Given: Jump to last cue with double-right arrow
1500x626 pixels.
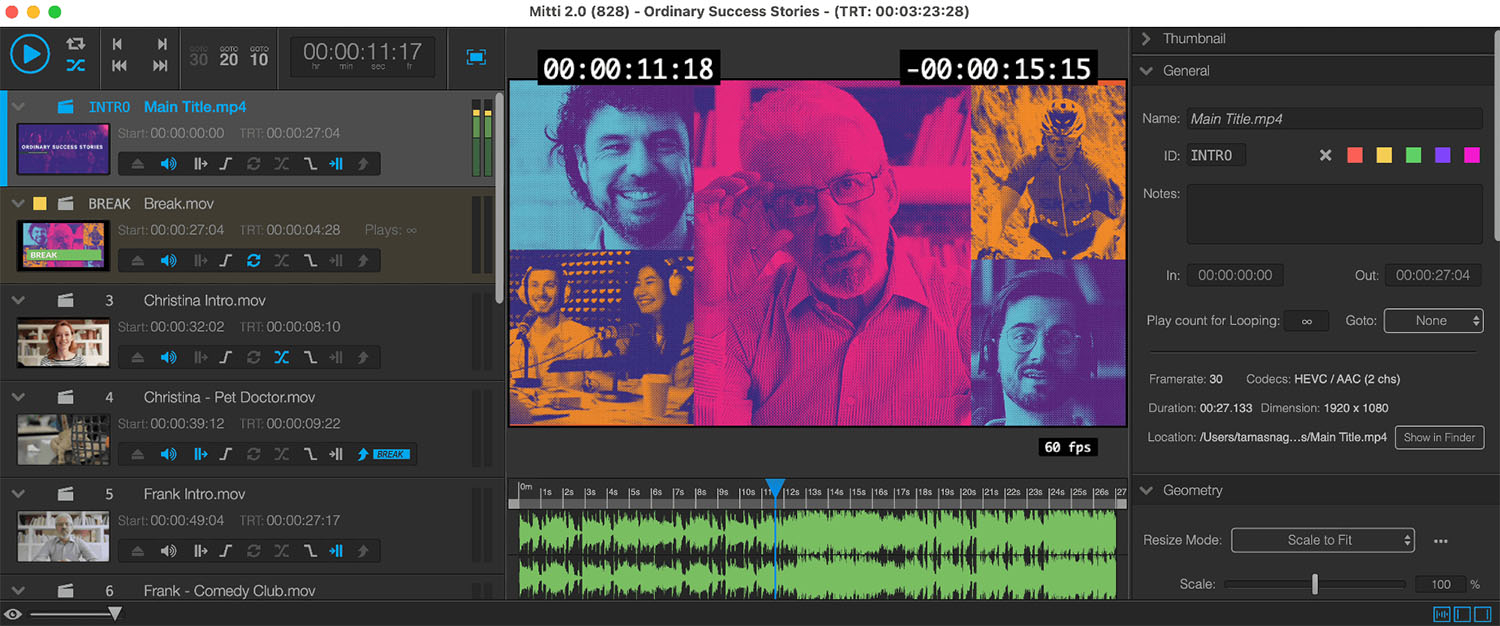Looking at the screenshot, I should 160,66.
